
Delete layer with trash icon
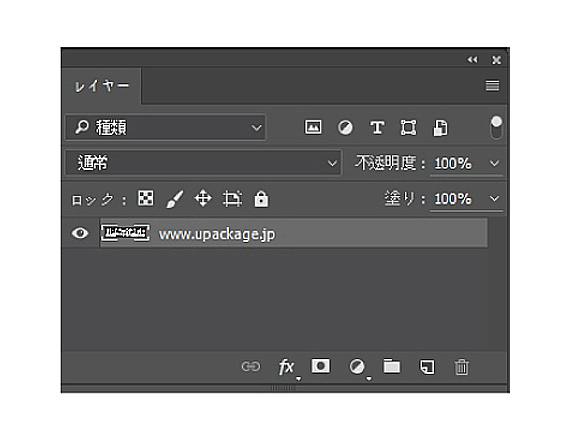(461, 366)
